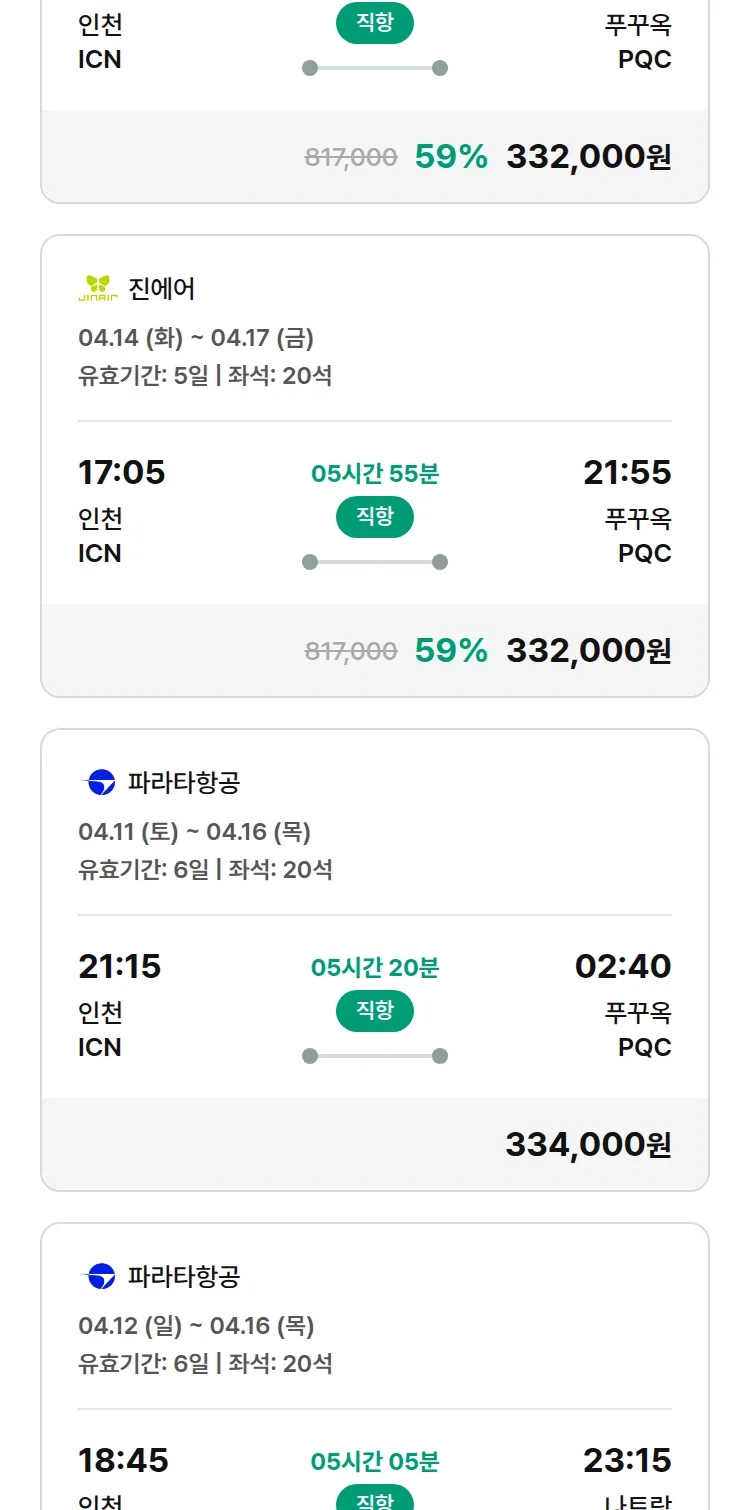This screenshot has width=750, height=1510.
Task: Click the 04.11 (토) ~ 04.16 (목) date range
Action: (x=195, y=832)
